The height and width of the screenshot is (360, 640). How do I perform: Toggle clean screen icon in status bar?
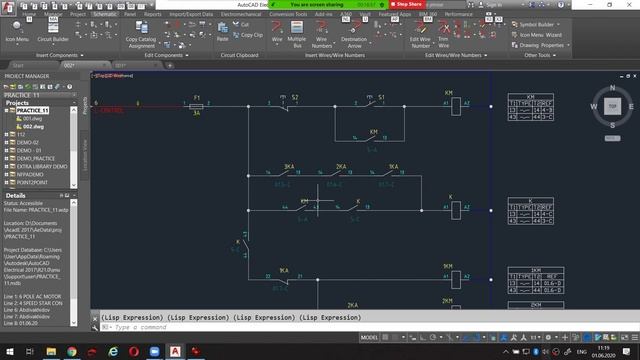click(x=624, y=338)
